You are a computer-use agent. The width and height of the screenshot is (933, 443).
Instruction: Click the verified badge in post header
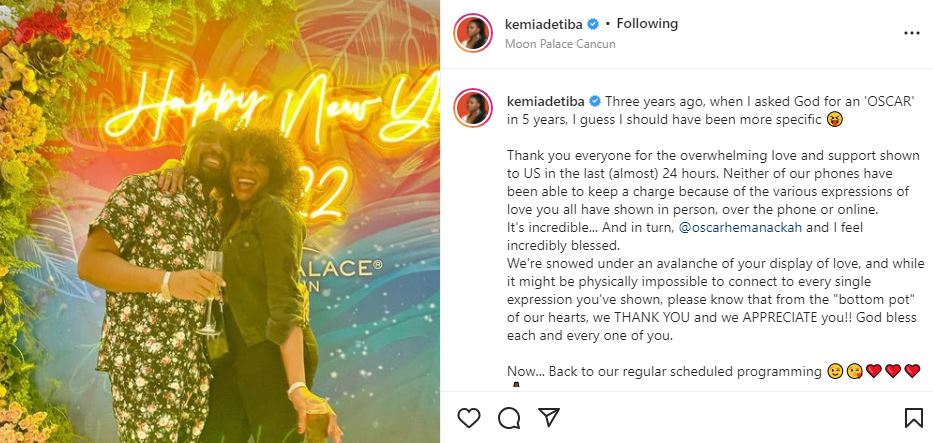[592, 24]
